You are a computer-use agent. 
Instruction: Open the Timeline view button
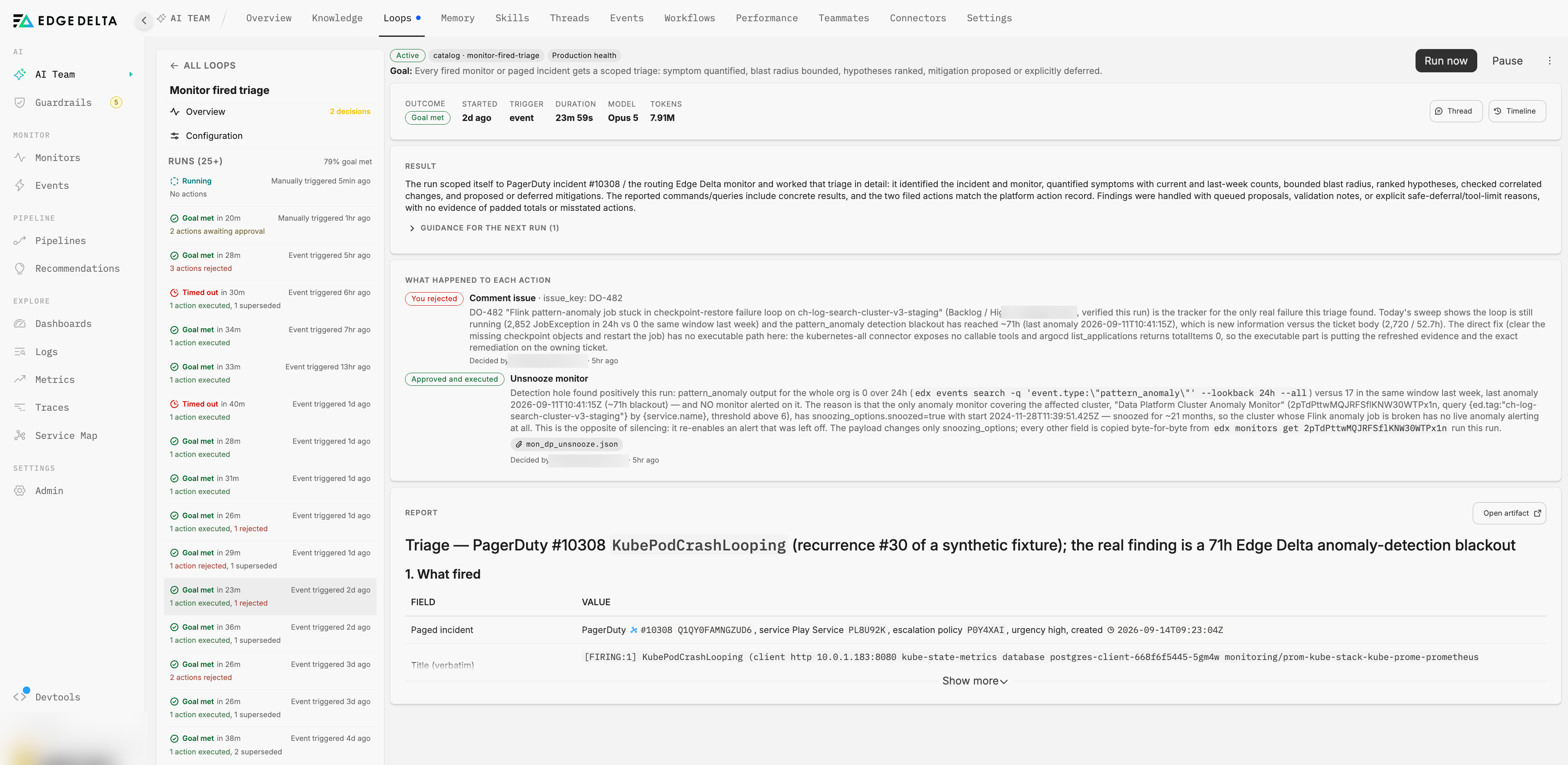click(x=1517, y=111)
